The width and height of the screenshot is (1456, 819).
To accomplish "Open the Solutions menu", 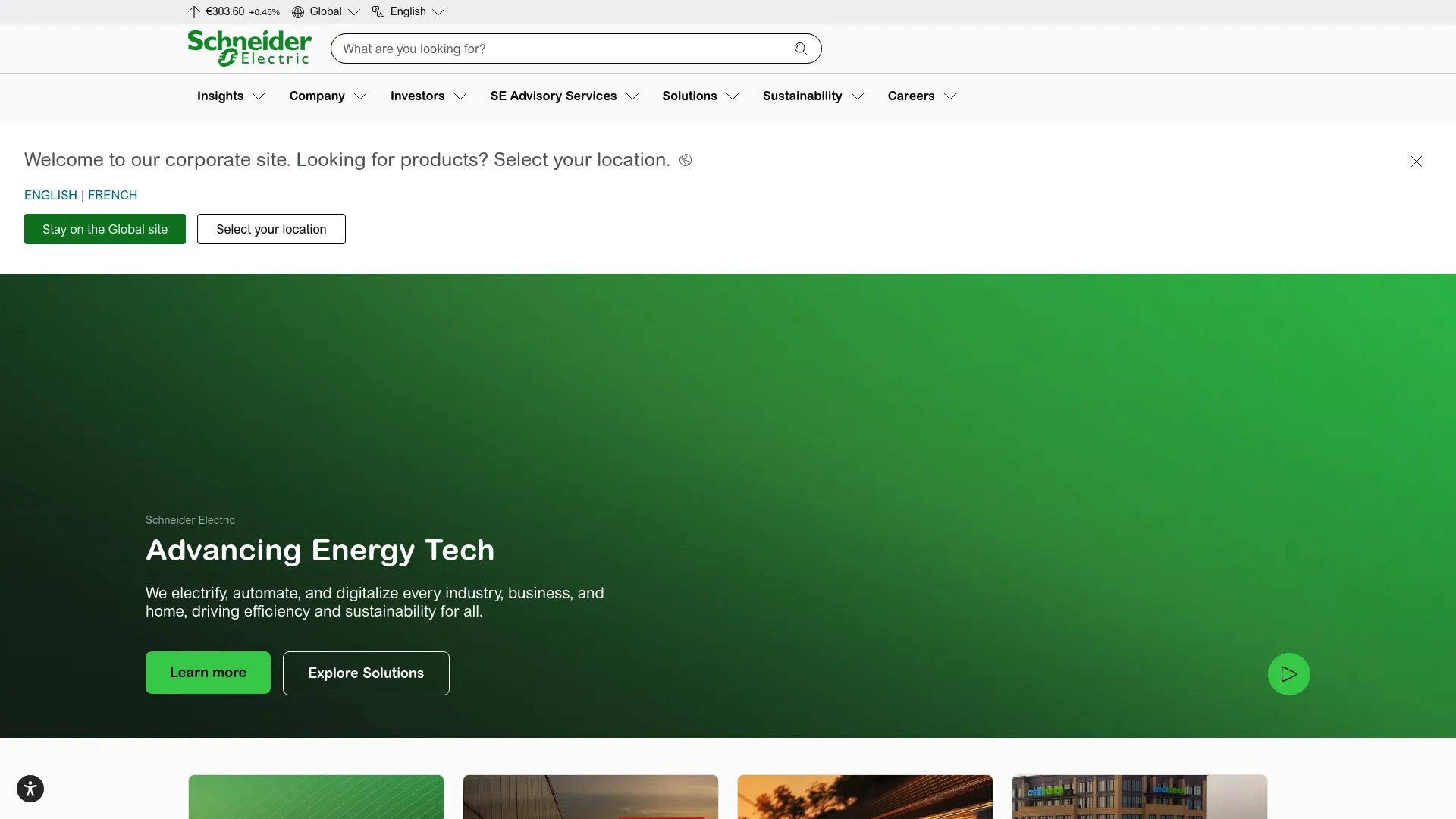I will 689,96.
